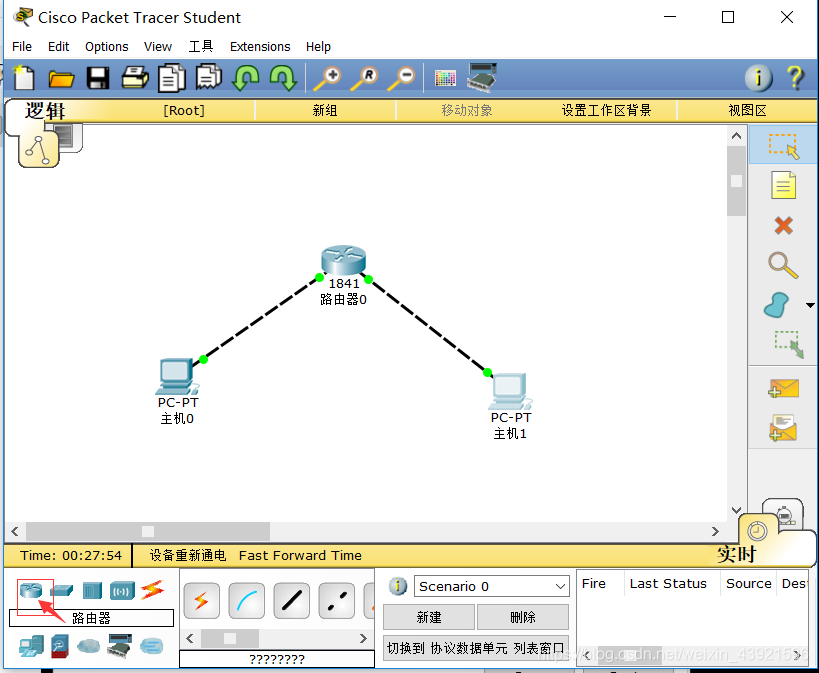Choose the Draw Polygon shape tool
Viewport: 819px width, 673px height.
tap(776, 305)
